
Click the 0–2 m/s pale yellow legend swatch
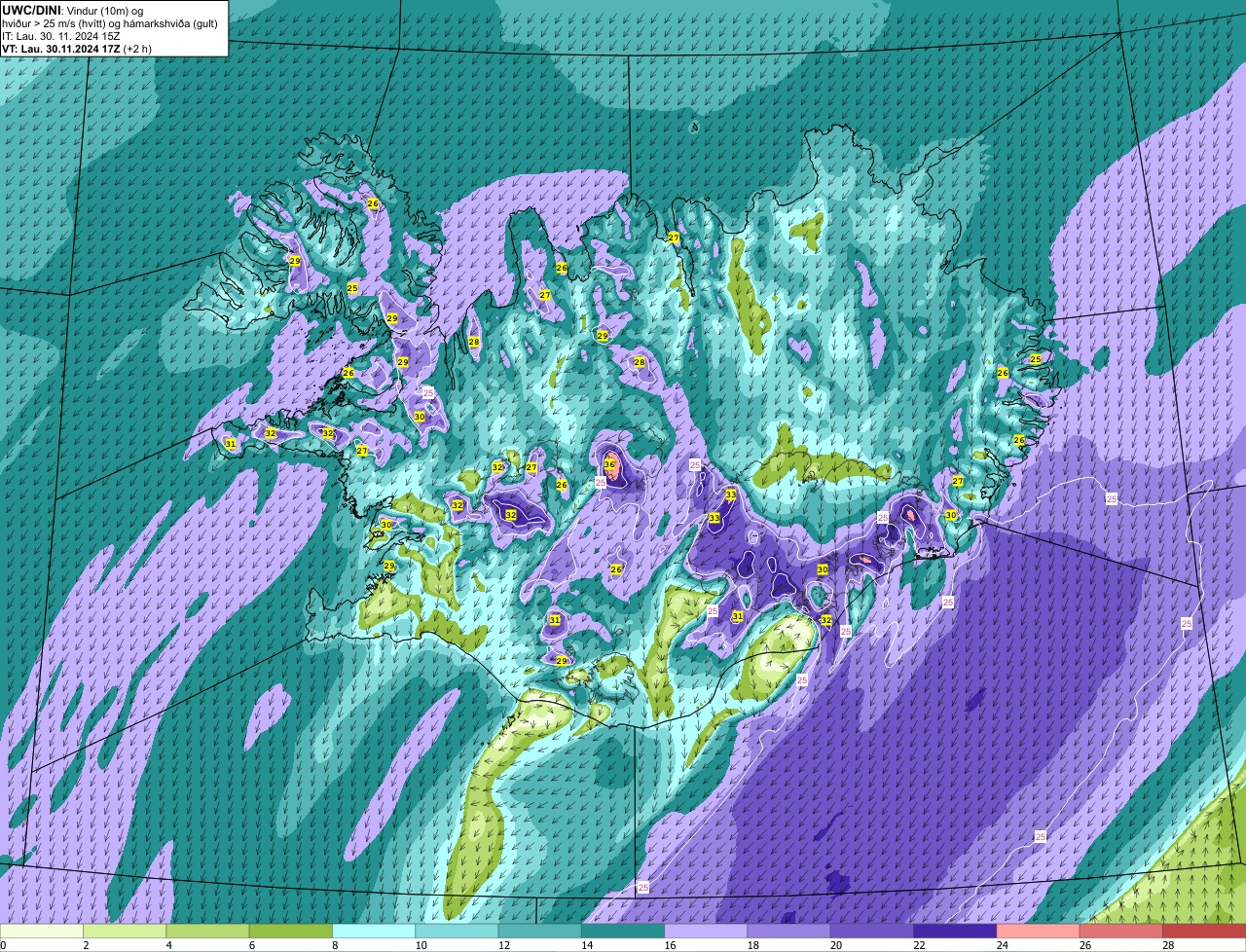42,931
